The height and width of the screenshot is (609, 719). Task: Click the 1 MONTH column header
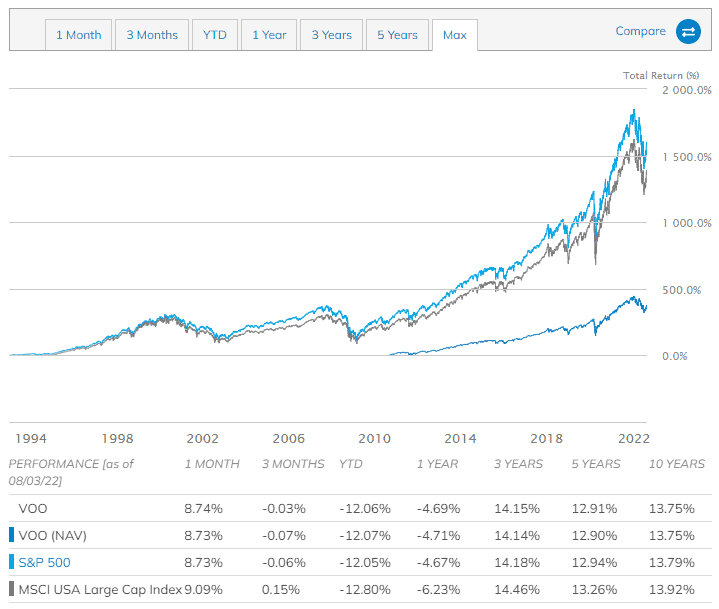(212, 464)
